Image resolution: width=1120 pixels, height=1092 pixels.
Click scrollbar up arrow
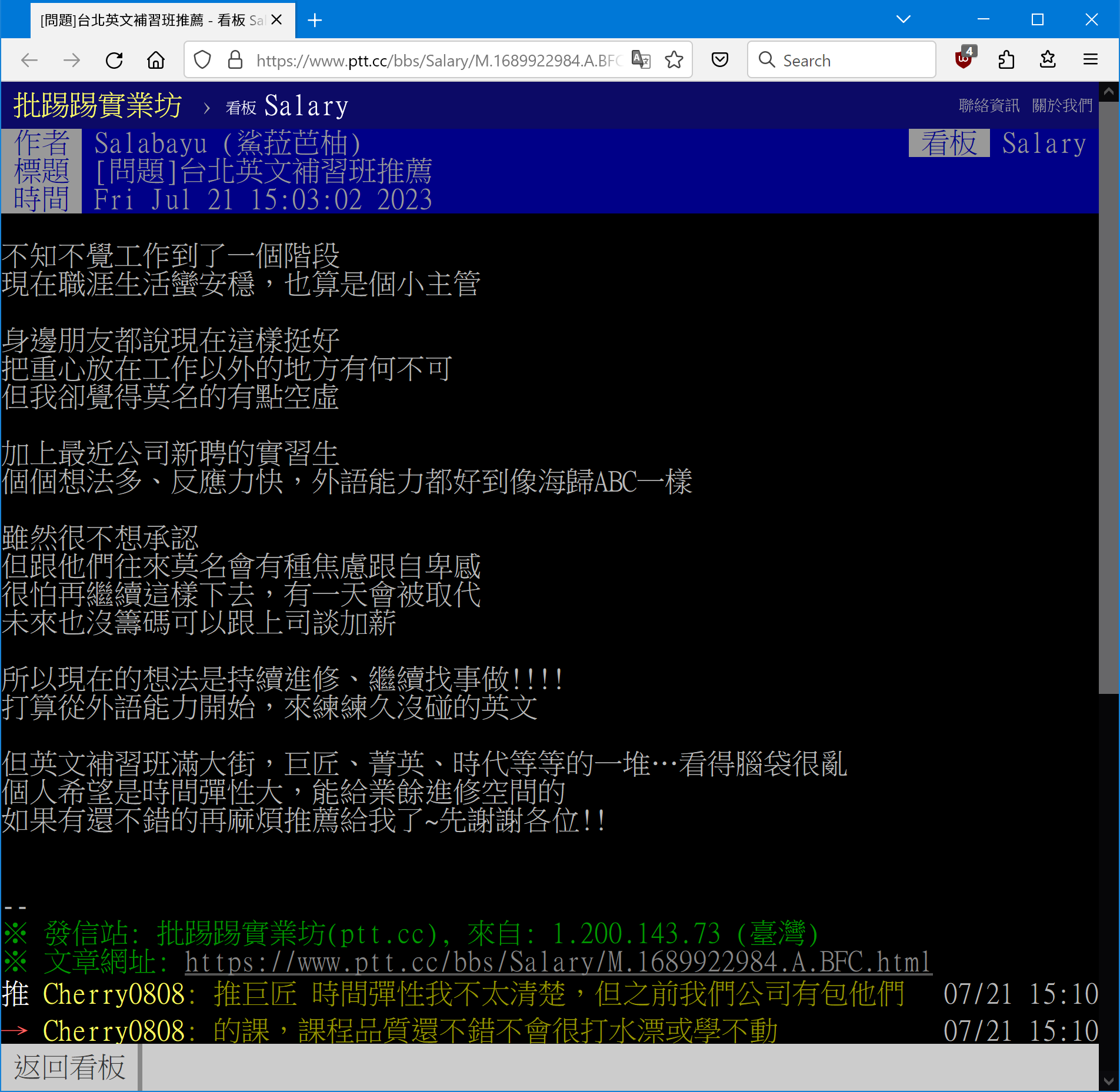click(x=1109, y=91)
